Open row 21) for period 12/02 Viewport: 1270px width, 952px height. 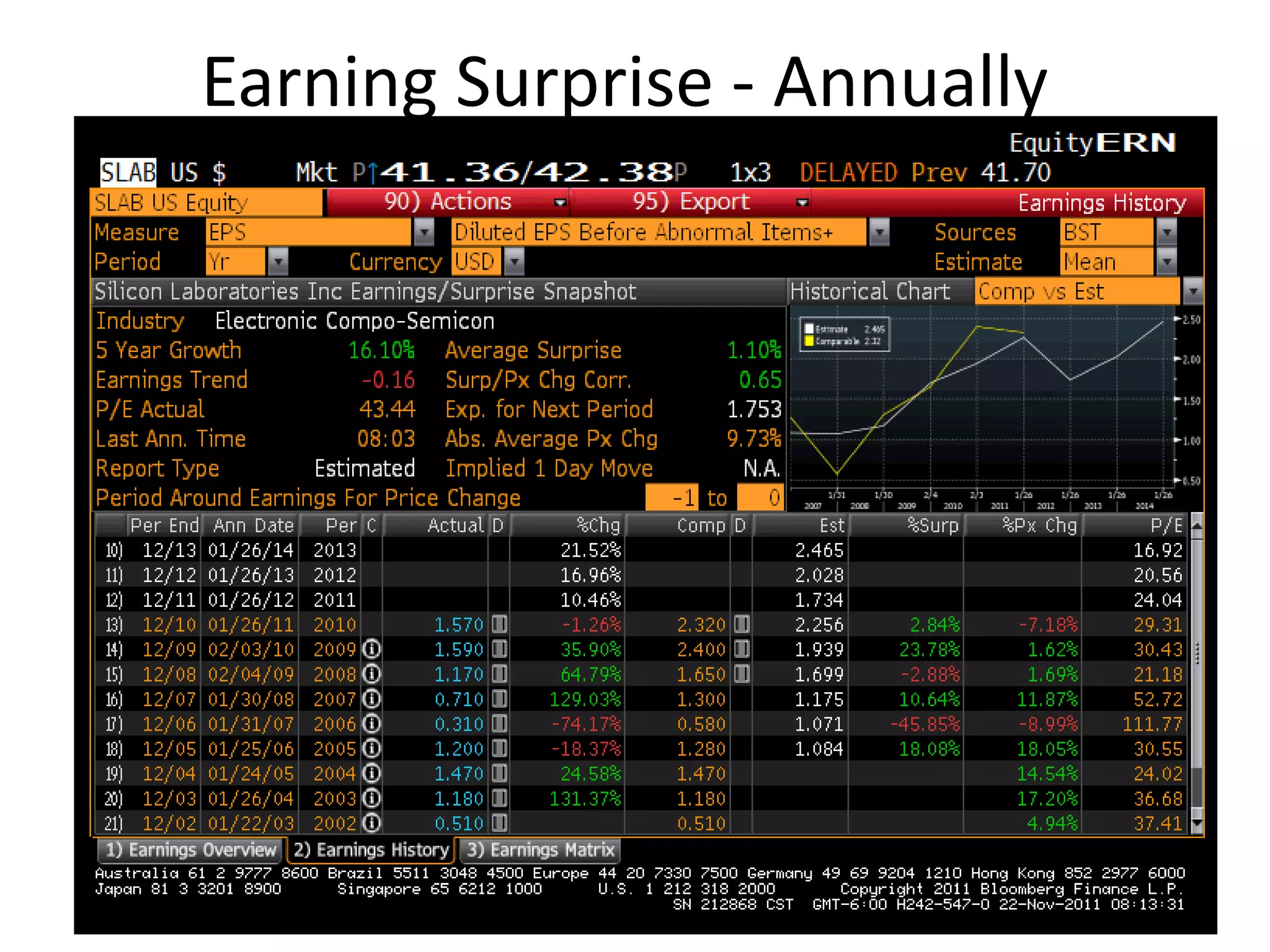click(x=641, y=822)
